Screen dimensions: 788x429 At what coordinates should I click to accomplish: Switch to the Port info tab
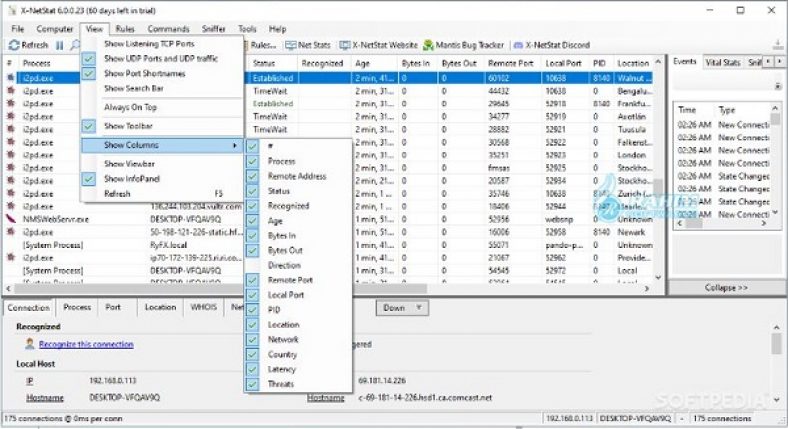[x=113, y=307]
